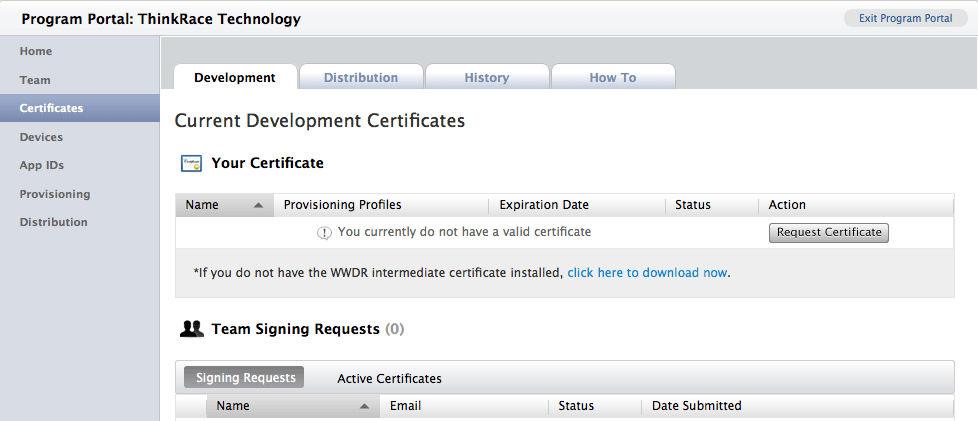Switch to the Distribution tab
978x421 pixels.
361,77
